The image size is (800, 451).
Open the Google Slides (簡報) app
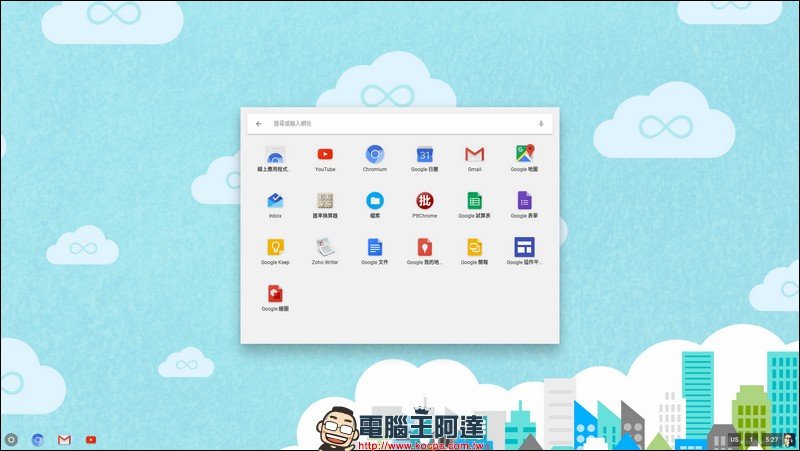(x=474, y=247)
